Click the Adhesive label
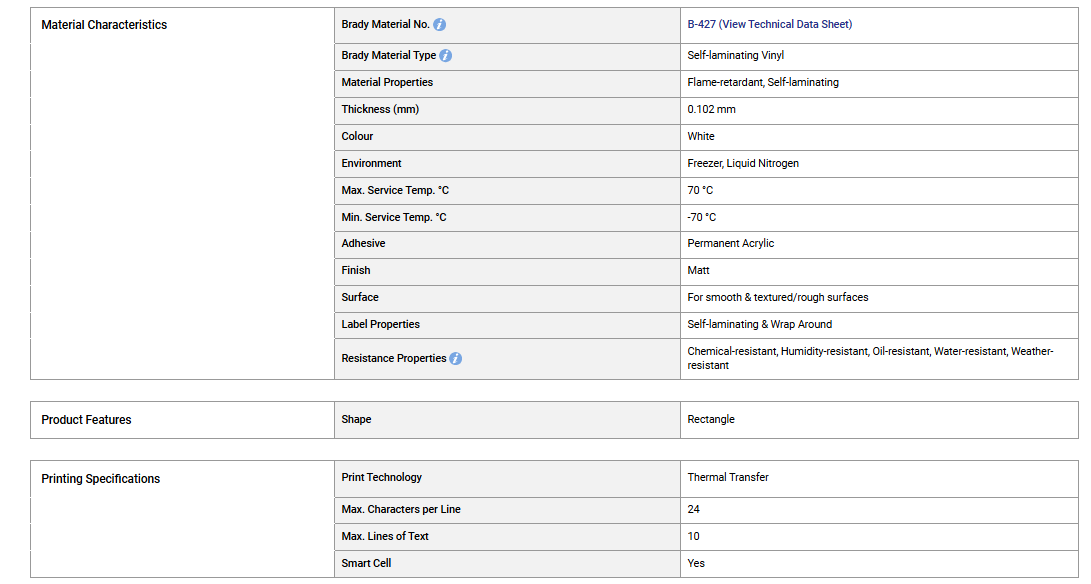Screen dimensions: 1091x584 click(363, 244)
